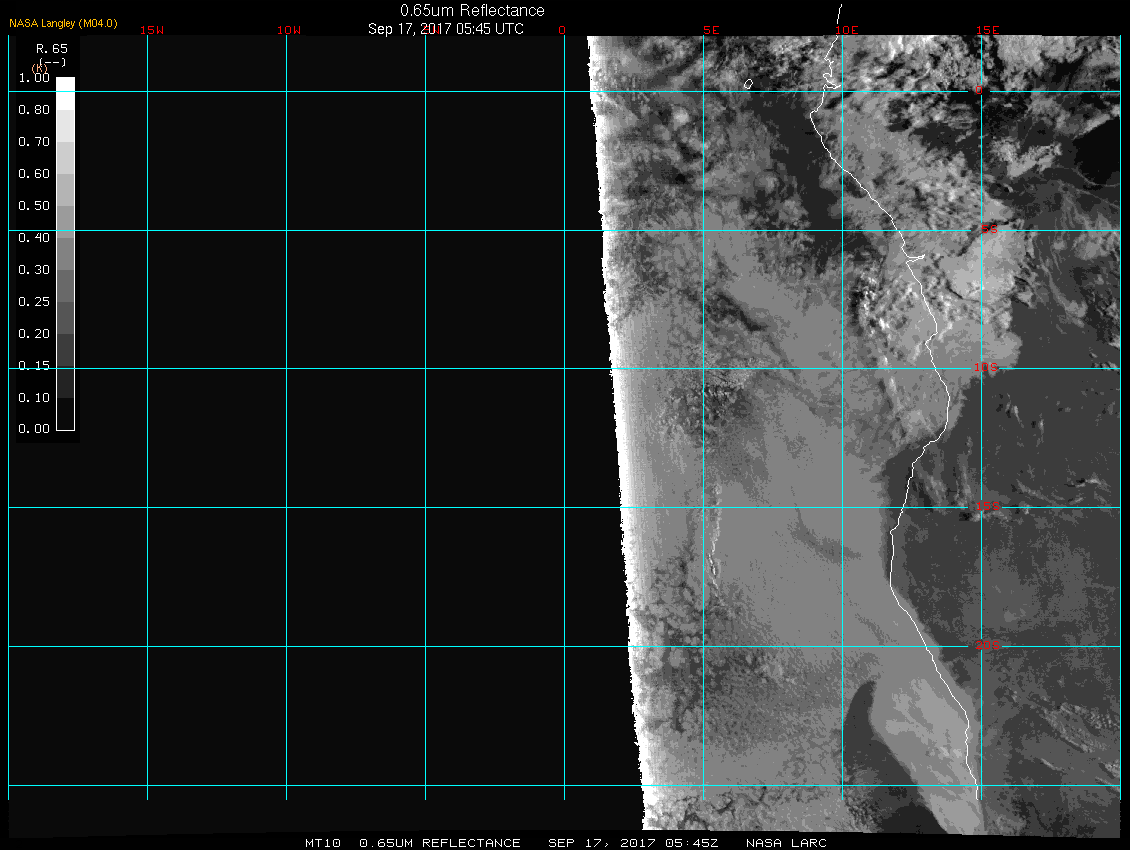
Task: Click the 0.40 colorbar value
Action: [34, 237]
